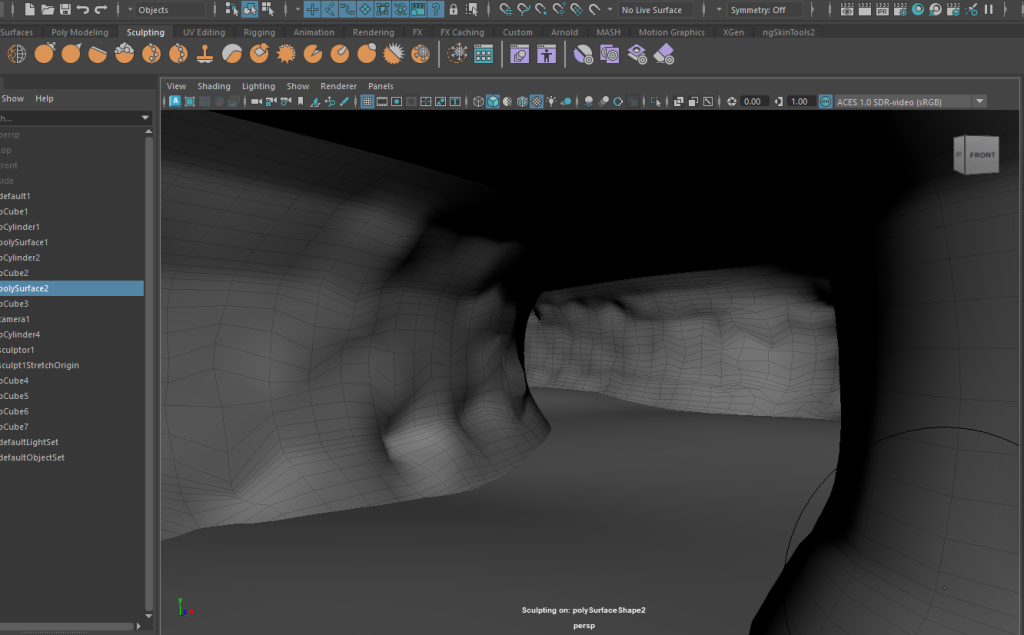Click the 2D Pan/Zoom icon

[330, 101]
